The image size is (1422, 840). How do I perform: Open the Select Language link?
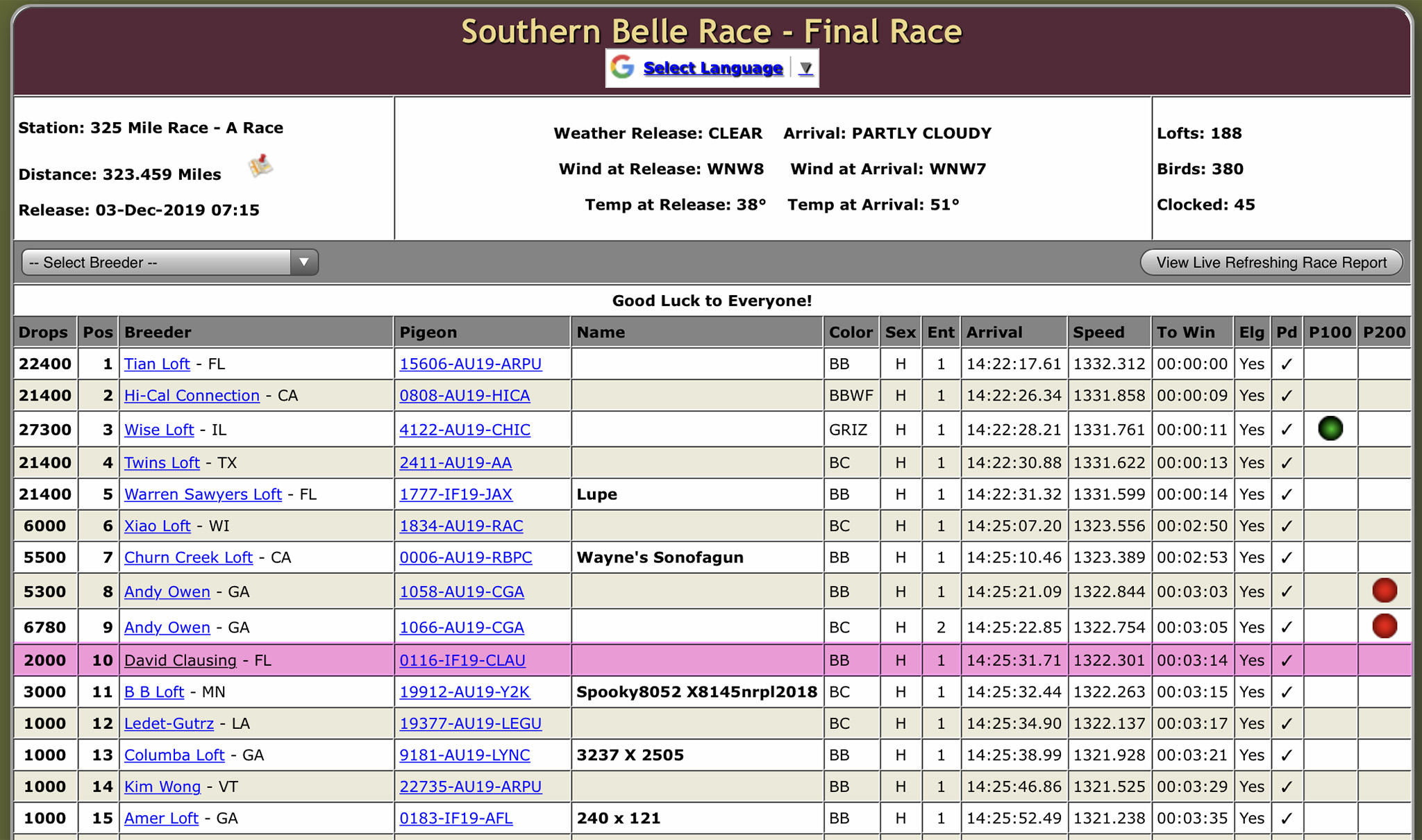[x=713, y=68]
